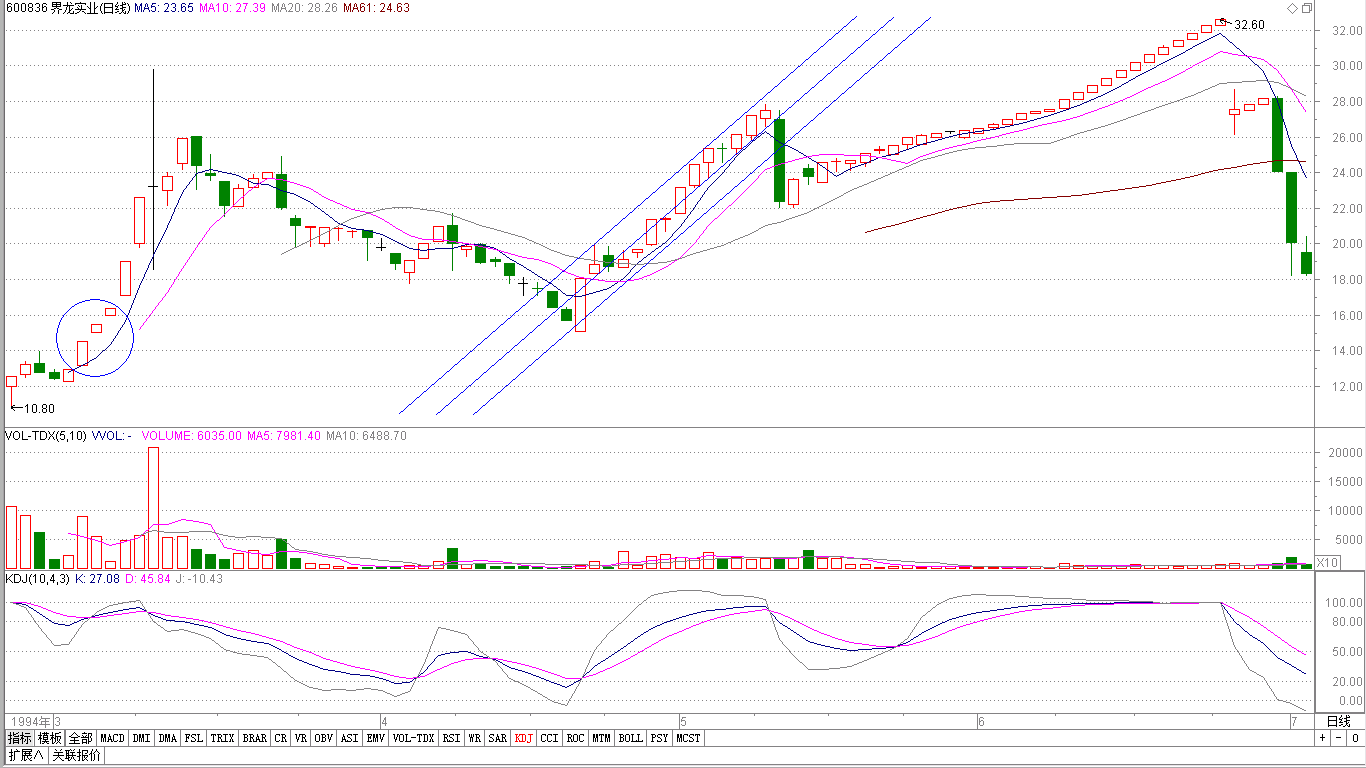Select the CR indicator

tap(280, 738)
